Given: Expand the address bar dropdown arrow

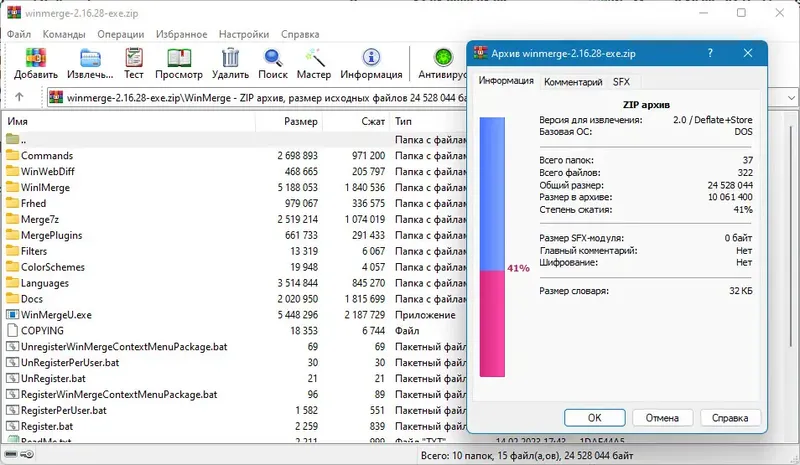Looking at the screenshot, I should 791,97.
